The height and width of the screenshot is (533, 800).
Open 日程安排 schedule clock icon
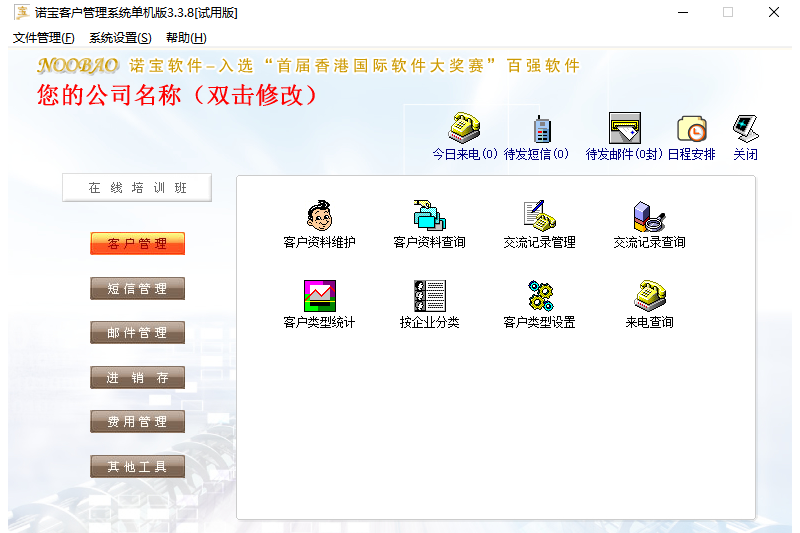(x=692, y=129)
